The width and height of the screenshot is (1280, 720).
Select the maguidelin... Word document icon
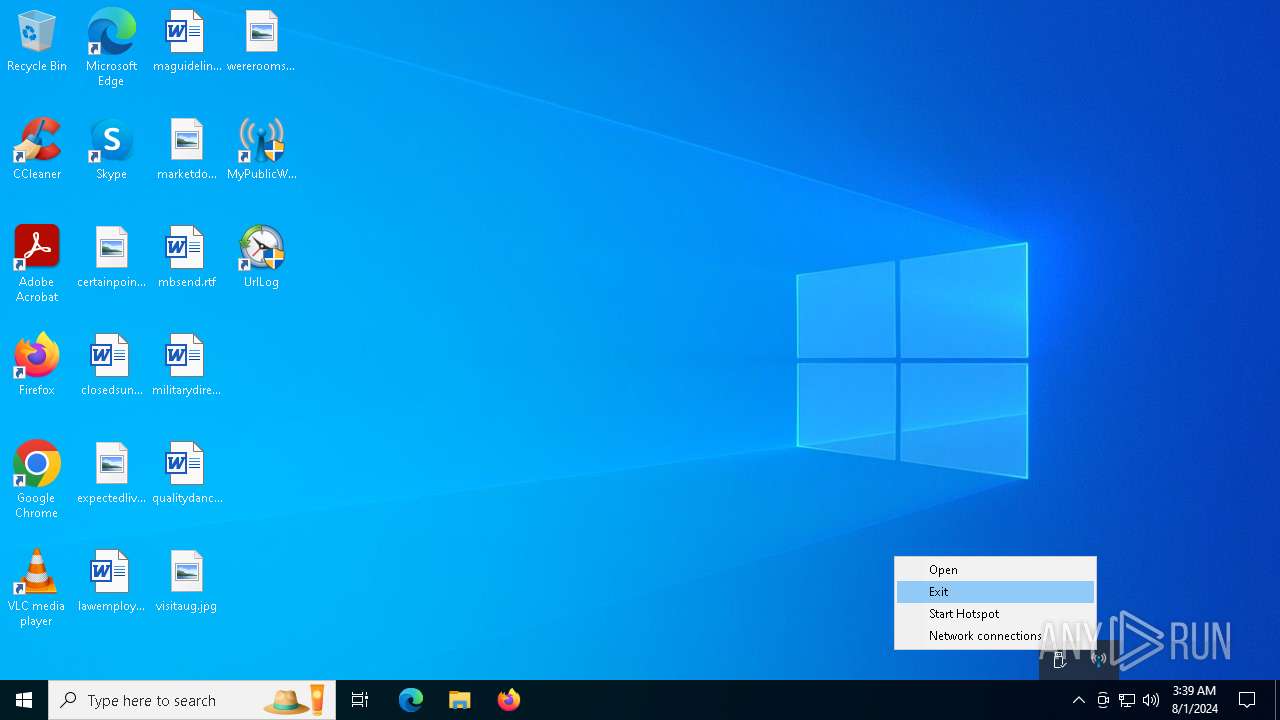point(186,42)
